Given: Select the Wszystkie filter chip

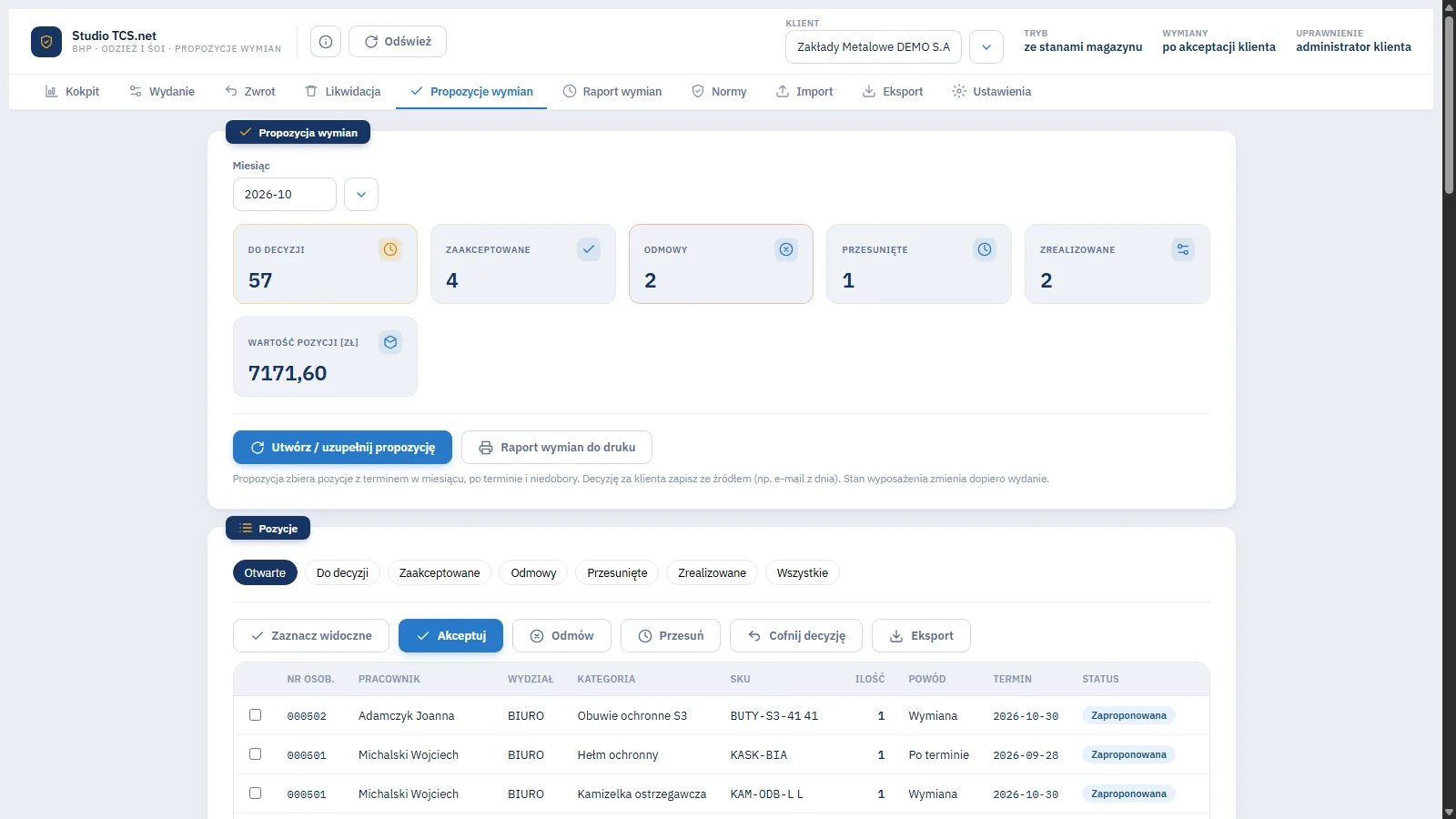Looking at the screenshot, I should [802, 572].
